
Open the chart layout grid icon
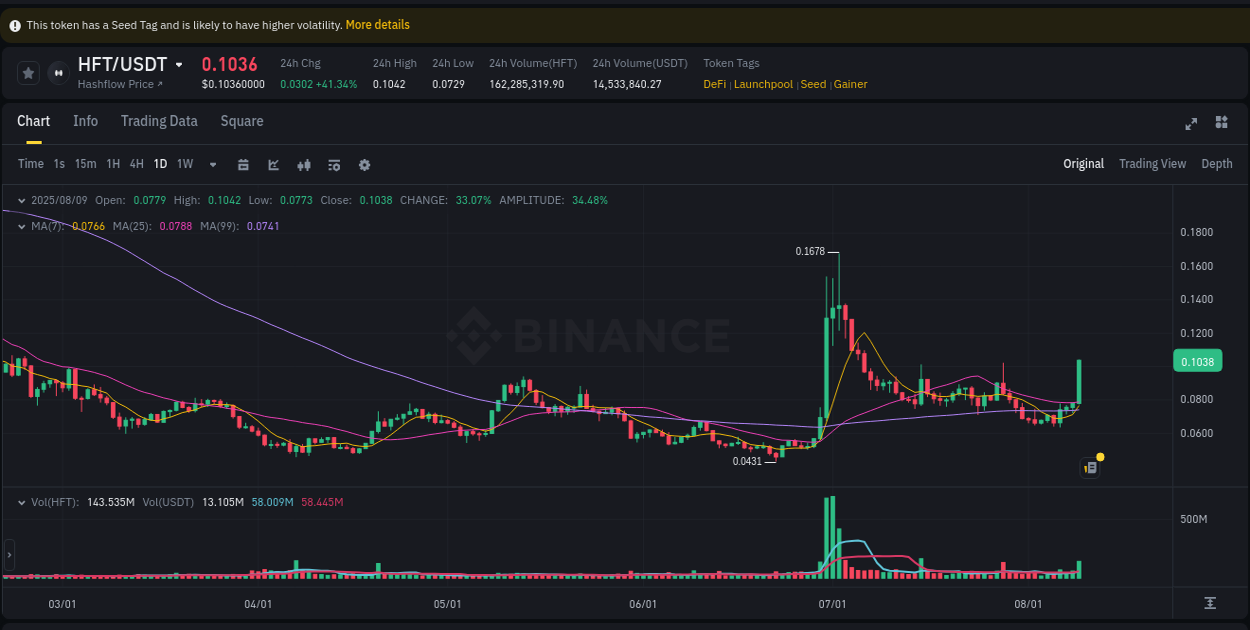pos(1221,122)
